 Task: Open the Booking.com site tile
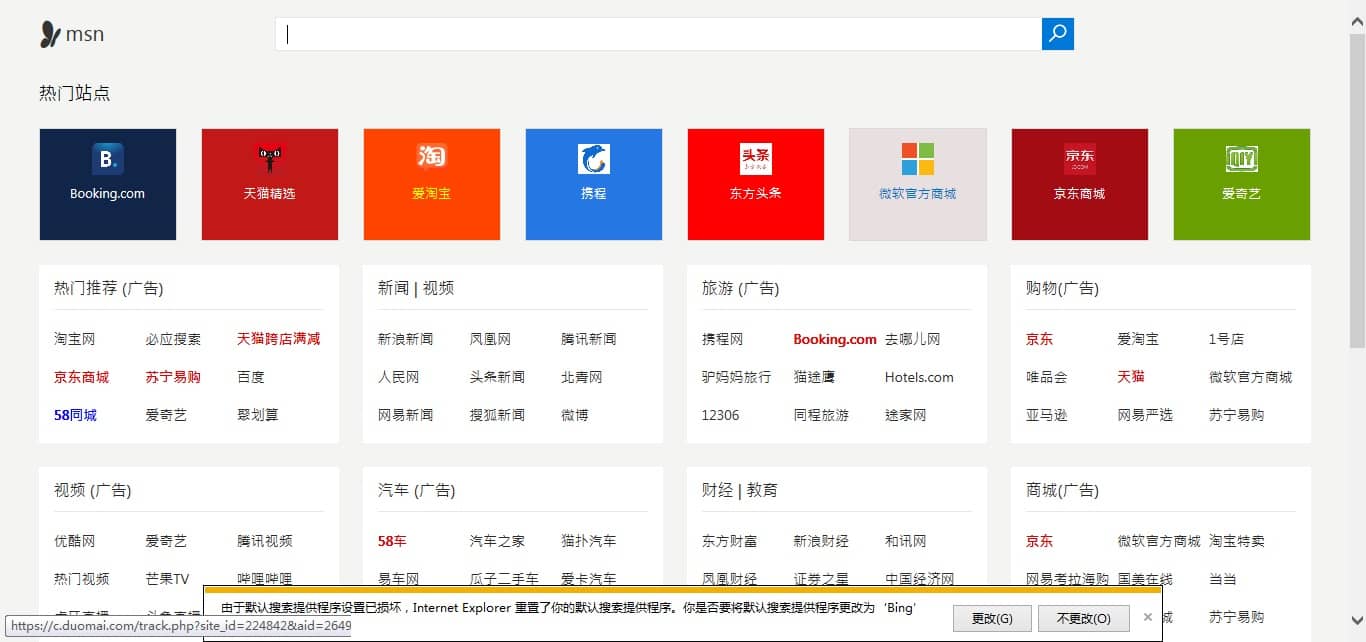click(107, 184)
